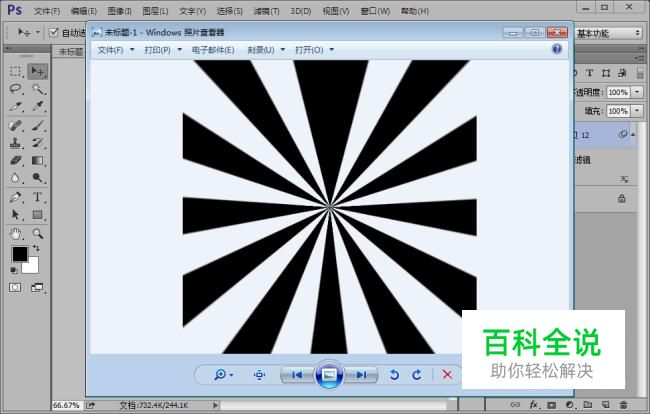Open Photoshop 文件(F) menu
This screenshot has width=650, height=414.
pyautogui.click(x=46, y=11)
